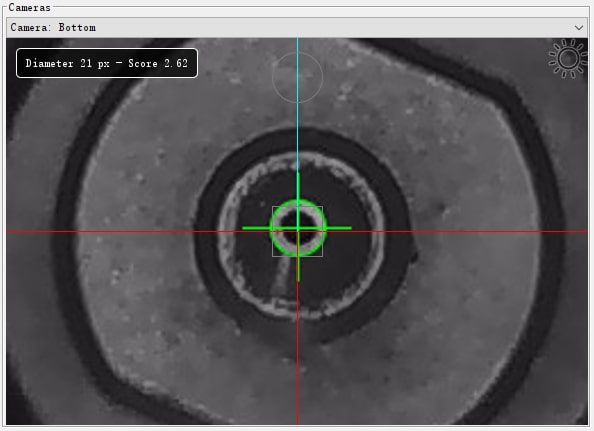
Task: Click the Cameras group label
Action: pos(30,8)
